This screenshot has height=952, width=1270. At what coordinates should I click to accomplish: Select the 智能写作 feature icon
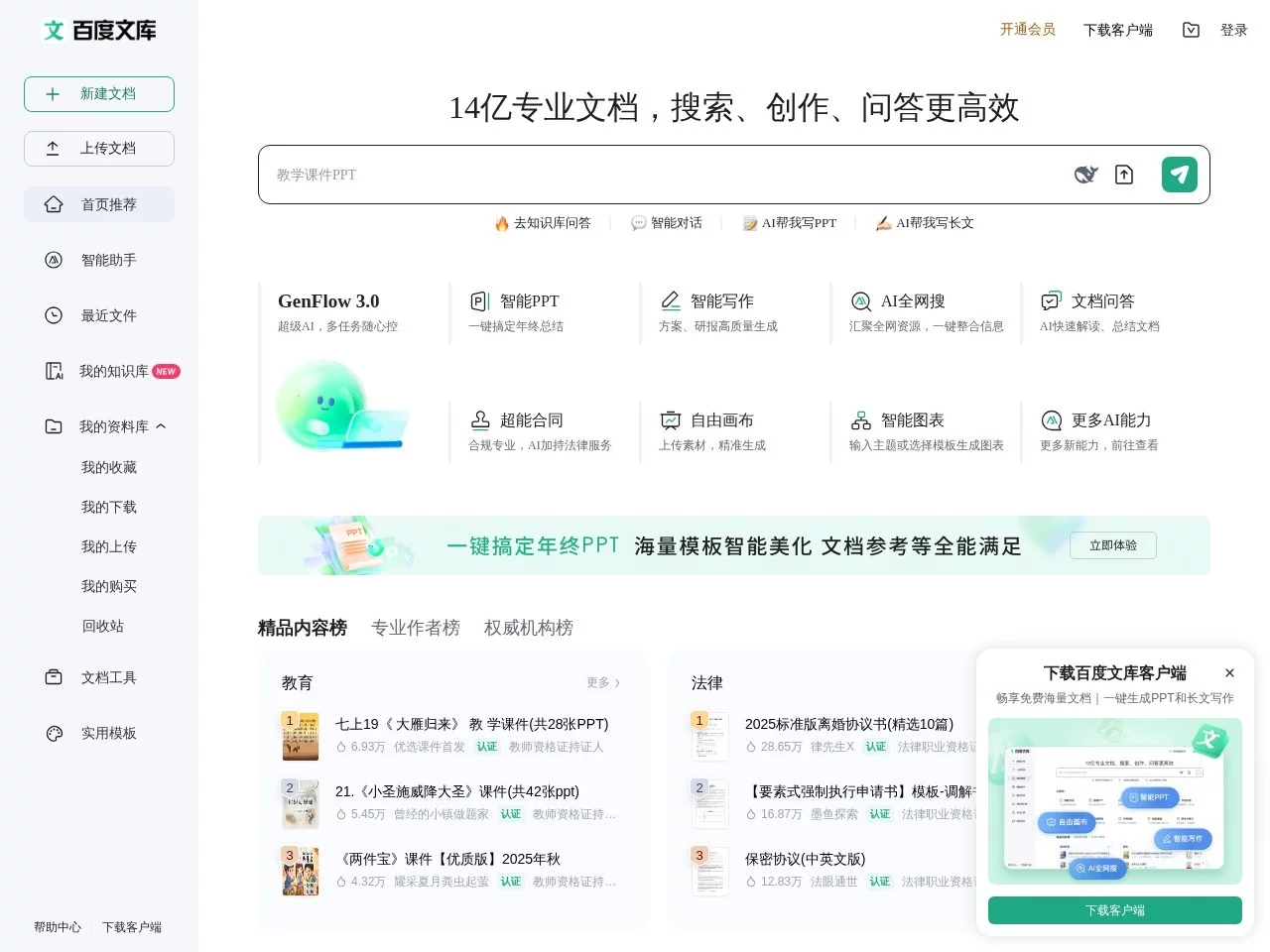coord(671,300)
